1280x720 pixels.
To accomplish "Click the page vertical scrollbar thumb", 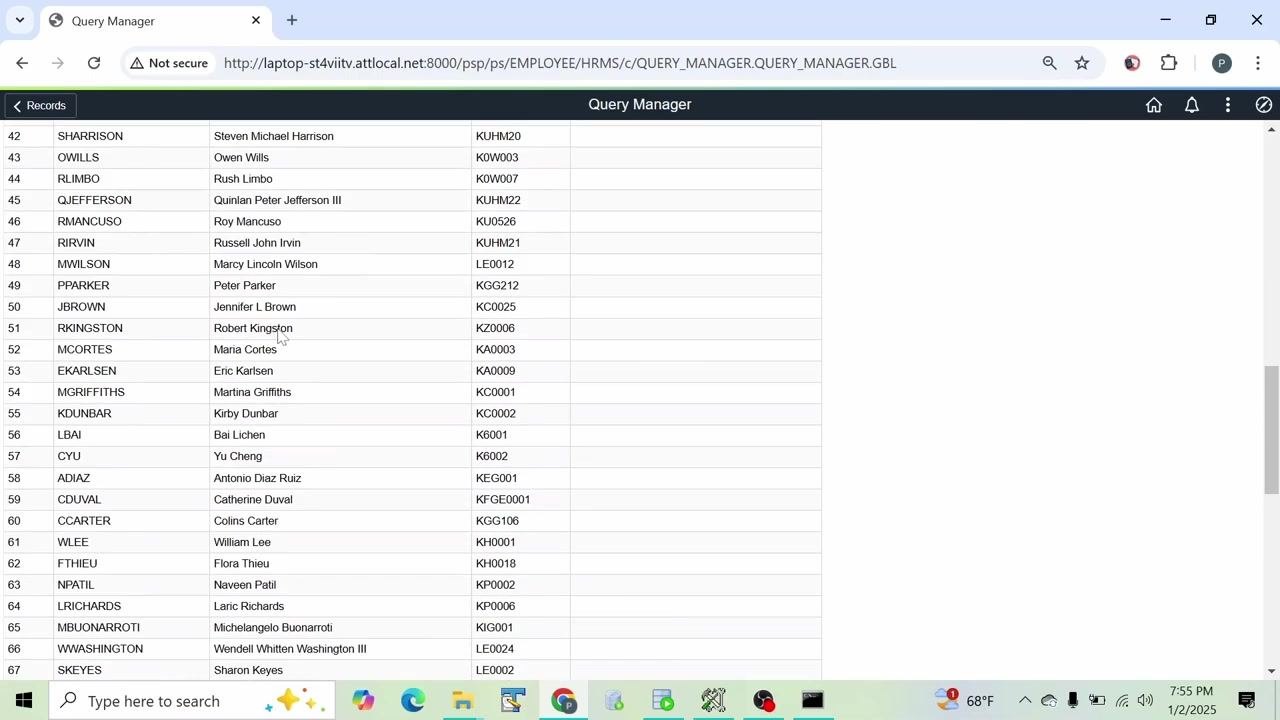I will (x=1271, y=430).
